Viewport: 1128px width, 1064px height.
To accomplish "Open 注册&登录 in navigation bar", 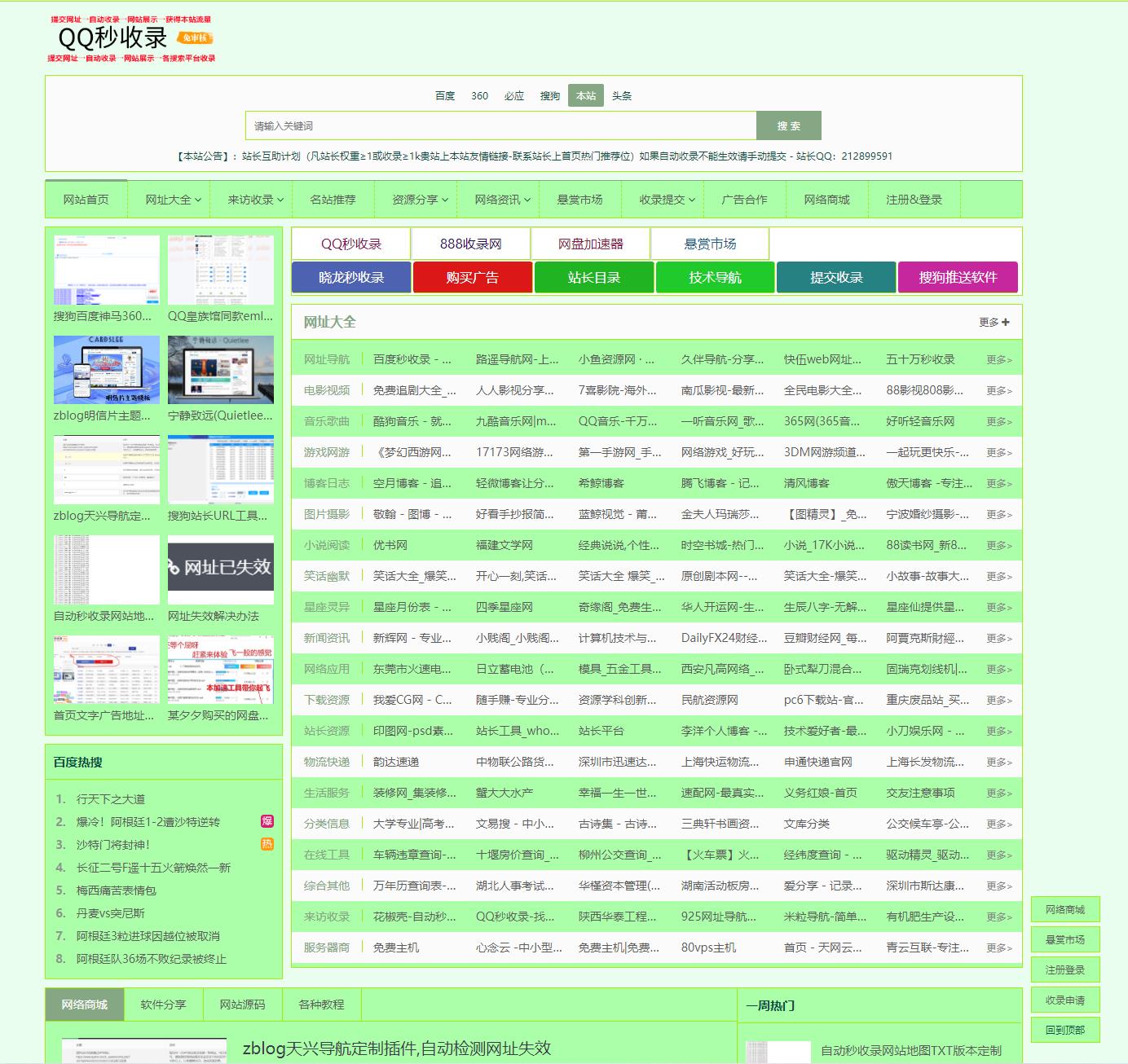I will 914,200.
